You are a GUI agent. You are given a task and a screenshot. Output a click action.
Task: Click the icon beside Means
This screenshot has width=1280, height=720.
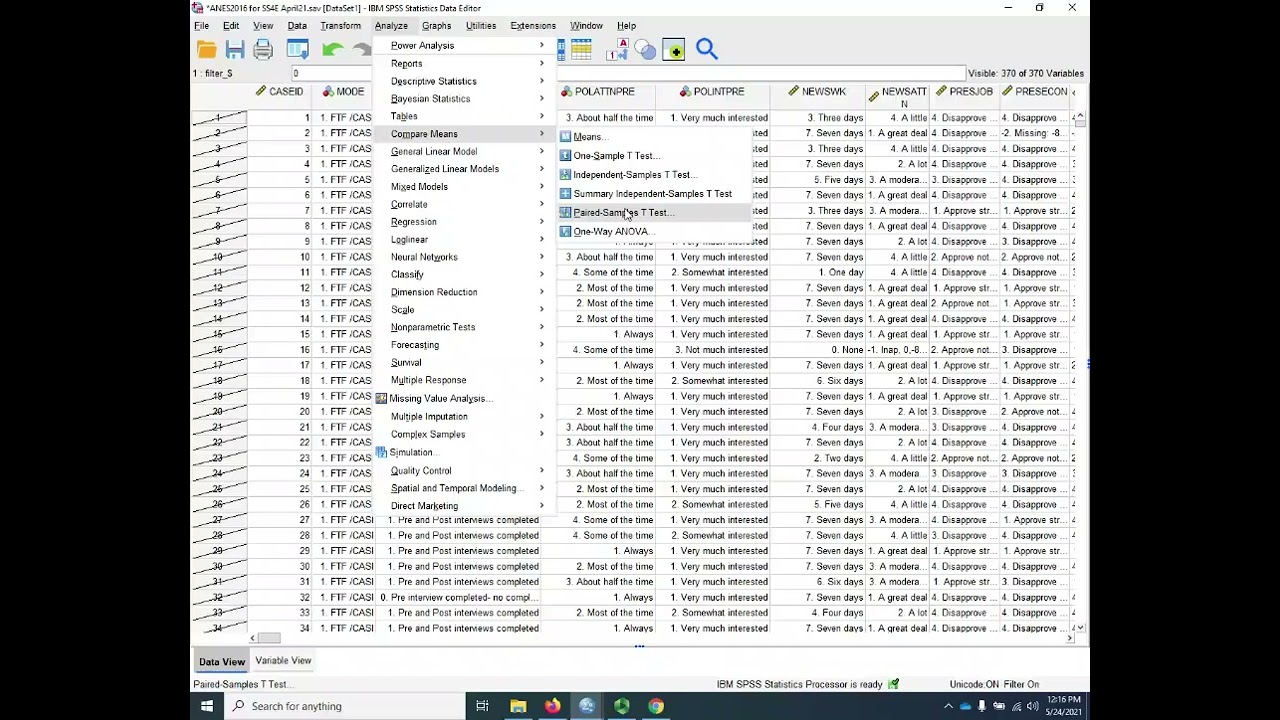pos(565,137)
